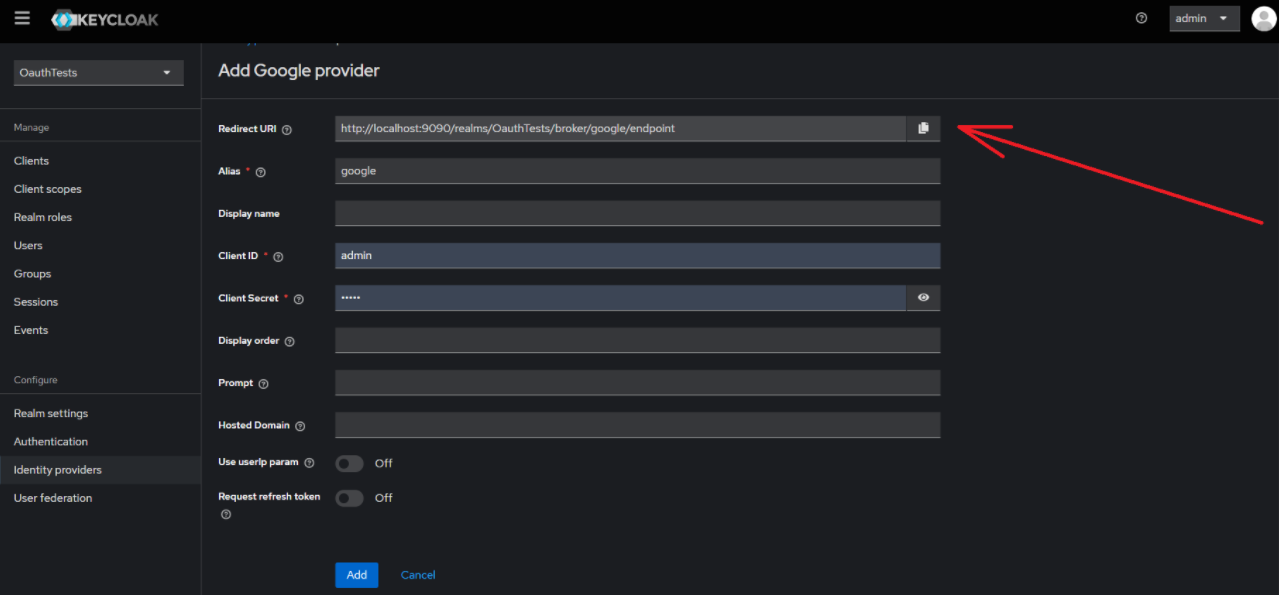Enable the Request refresh token switch
Screen dimensions: 1279x595
[x=349, y=498]
